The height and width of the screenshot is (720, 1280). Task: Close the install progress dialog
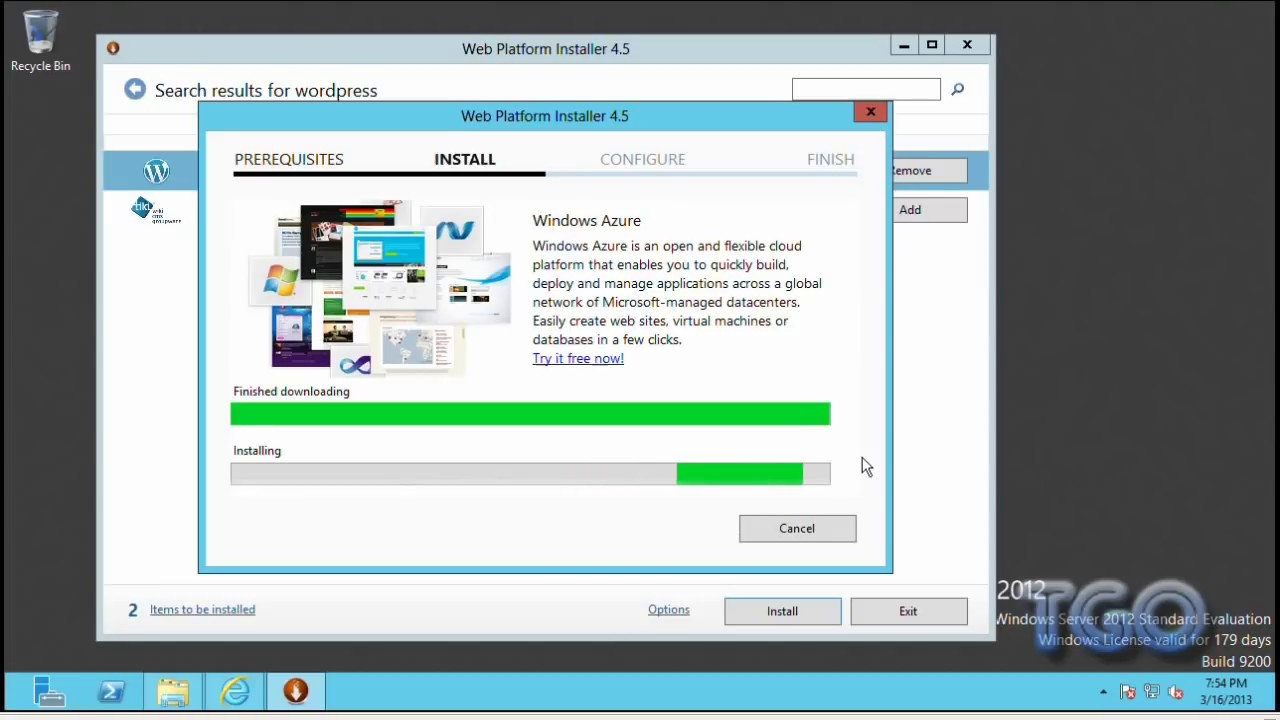pos(870,112)
